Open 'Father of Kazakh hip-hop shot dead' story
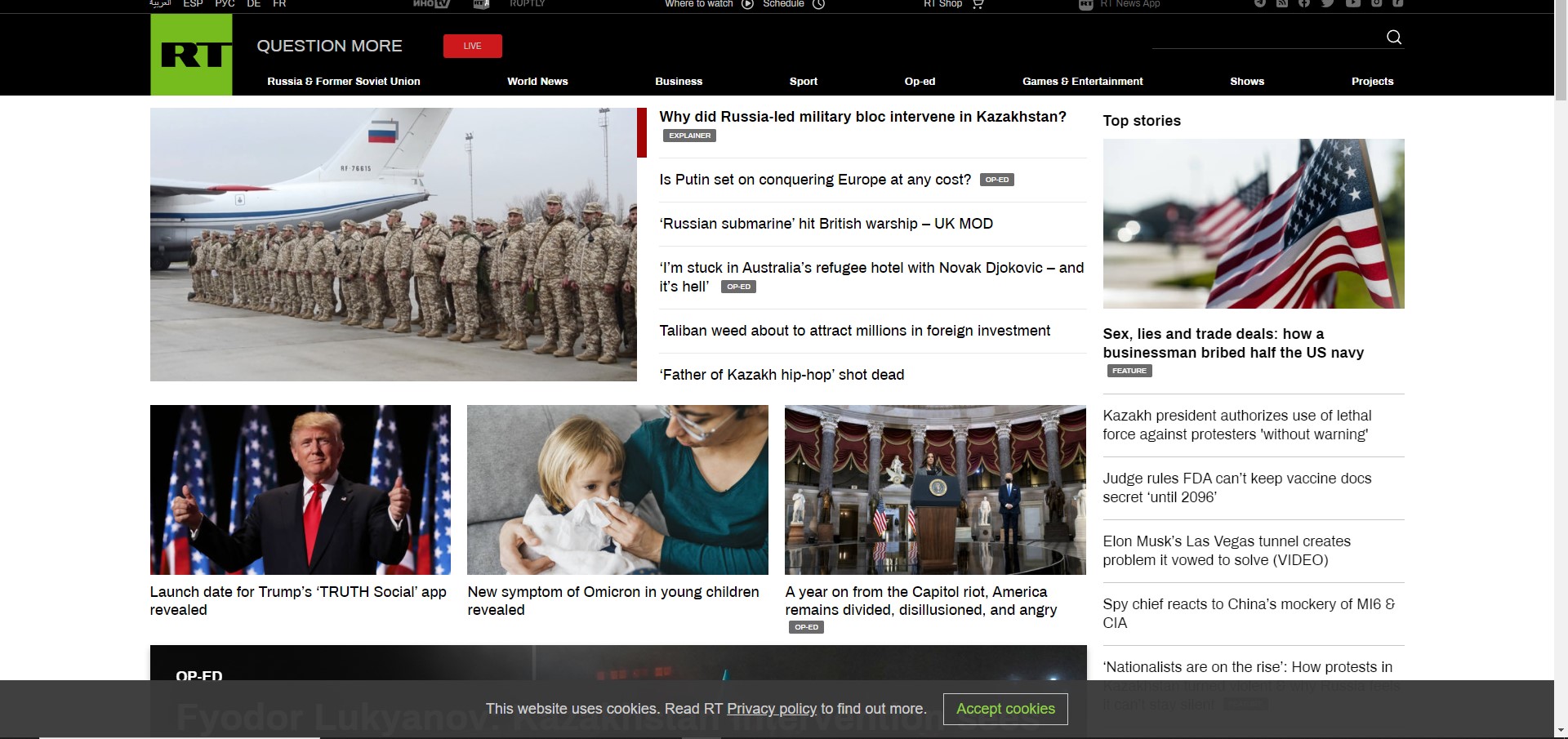 782,375
